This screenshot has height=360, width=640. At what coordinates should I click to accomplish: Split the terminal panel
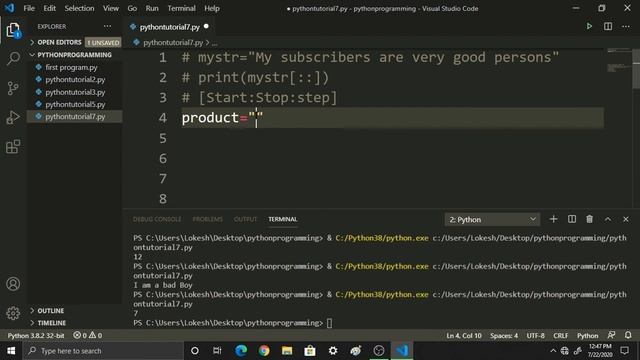pyautogui.click(x=572, y=219)
